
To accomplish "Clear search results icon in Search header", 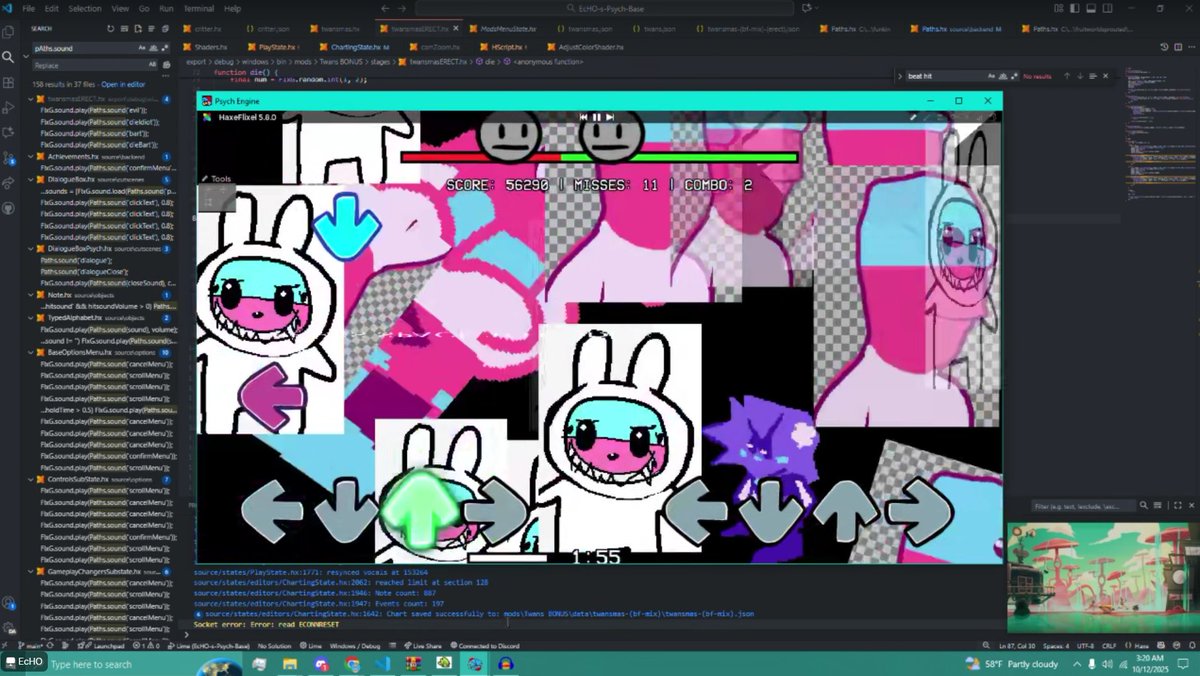I will pyautogui.click(x=124, y=29).
